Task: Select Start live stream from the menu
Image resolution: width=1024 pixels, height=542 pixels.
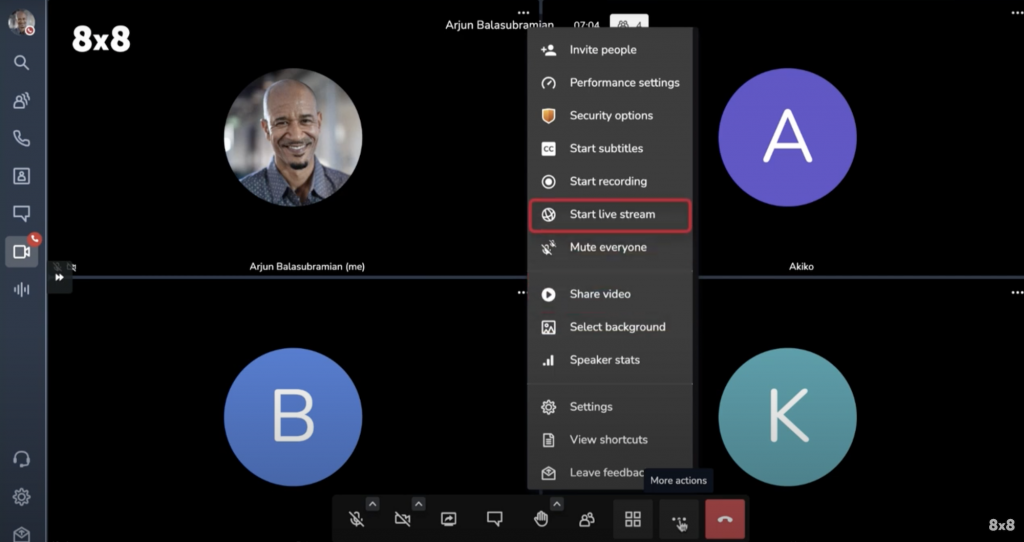Action: coord(610,215)
